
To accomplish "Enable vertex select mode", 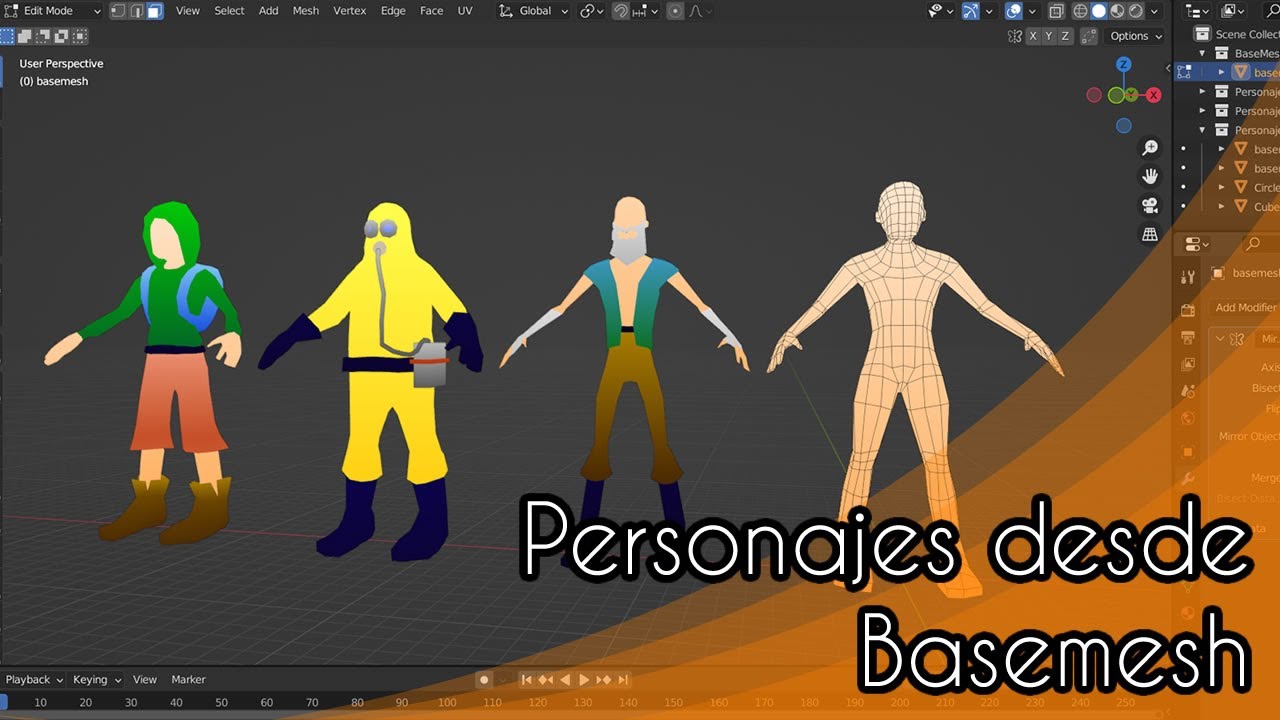I will pos(118,11).
